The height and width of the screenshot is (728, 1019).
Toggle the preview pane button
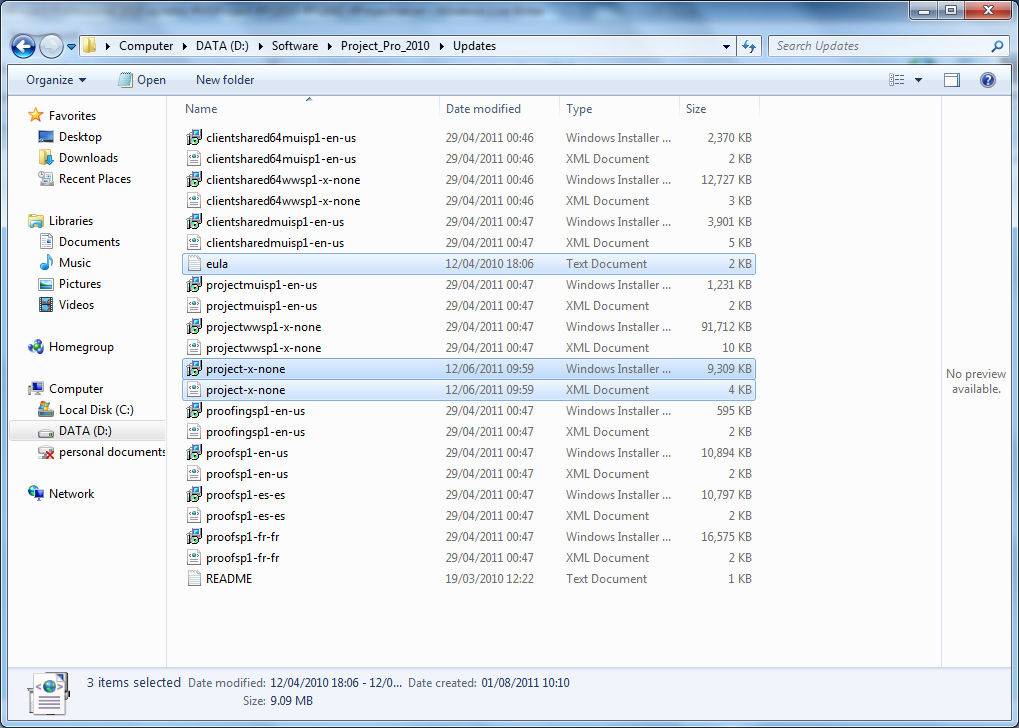click(x=951, y=80)
